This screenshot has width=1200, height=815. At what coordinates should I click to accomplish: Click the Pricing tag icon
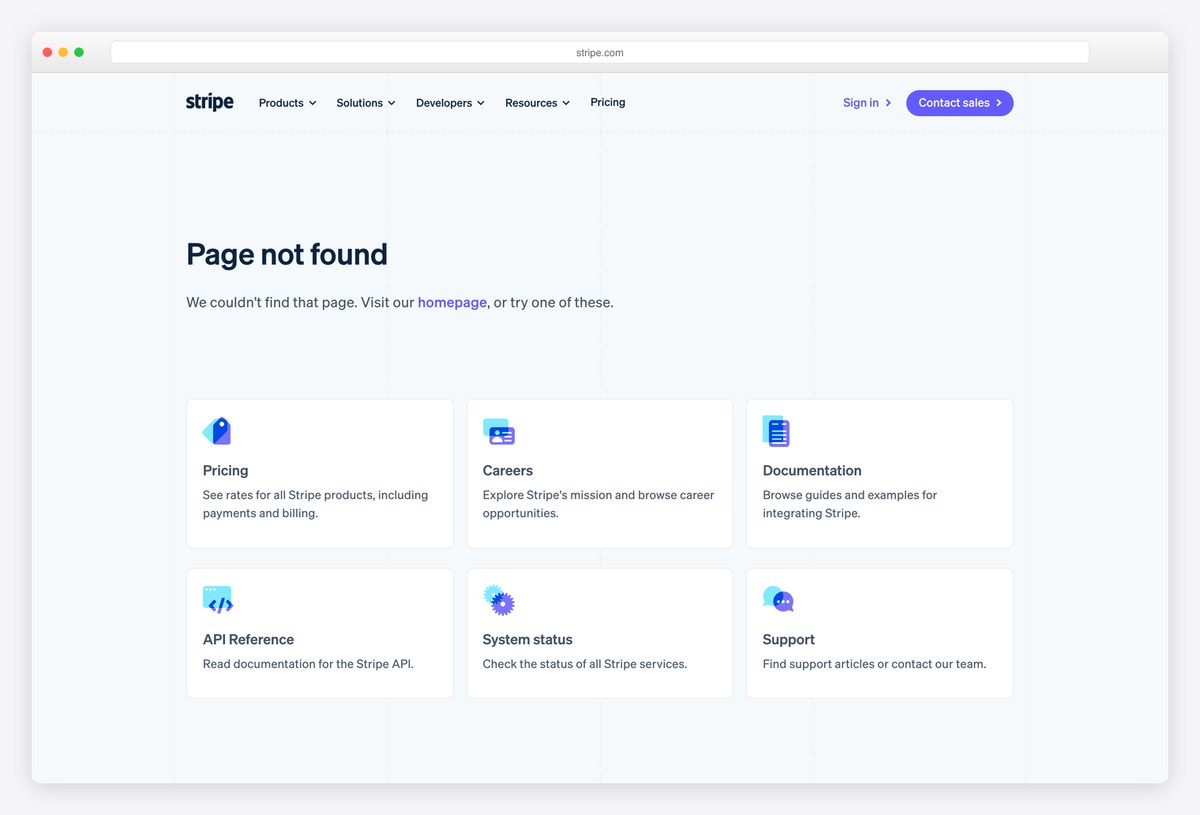pos(217,431)
